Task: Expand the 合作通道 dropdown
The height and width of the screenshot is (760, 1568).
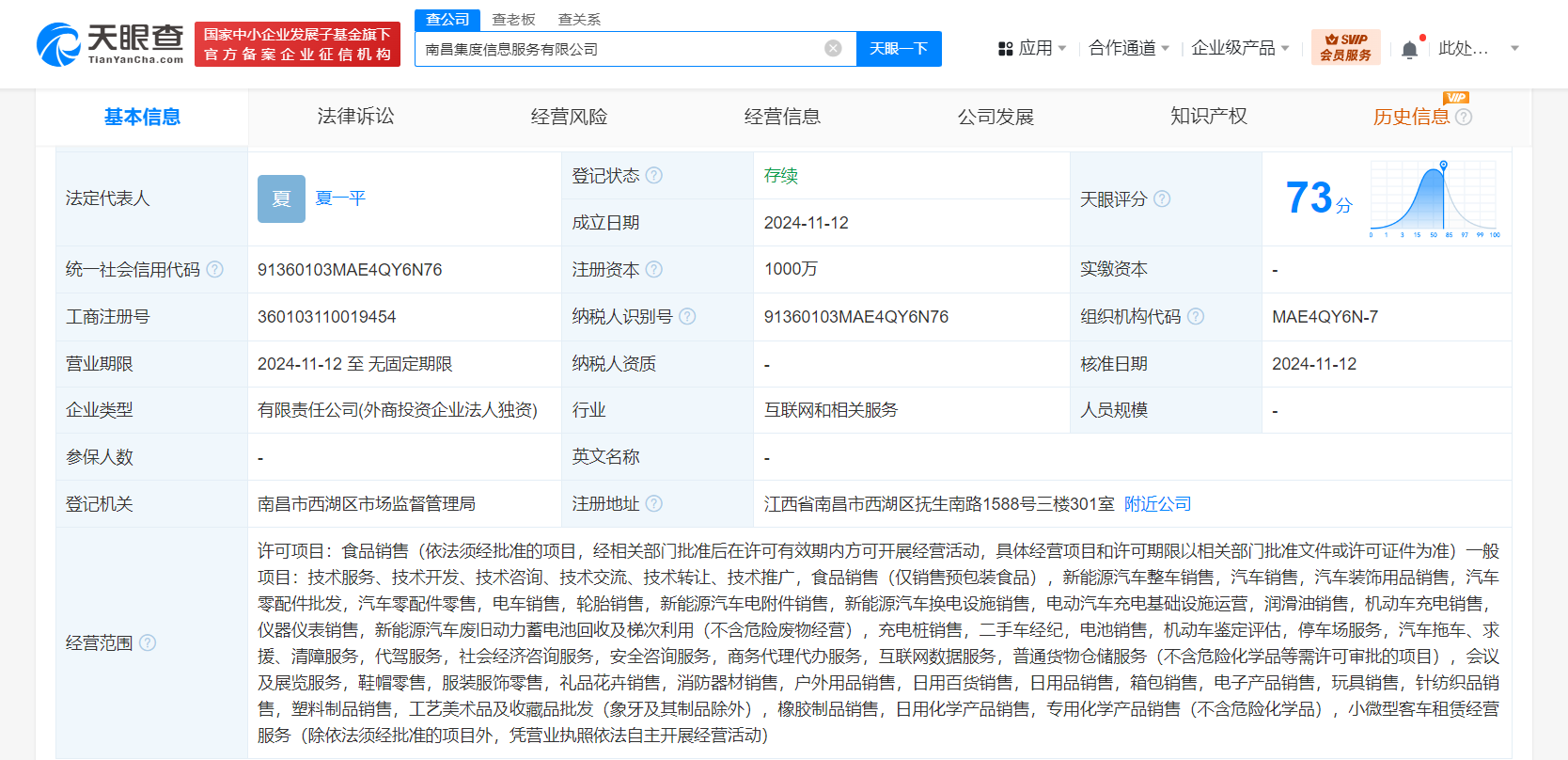Action: pyautogui.click(x=1128, y=48)
